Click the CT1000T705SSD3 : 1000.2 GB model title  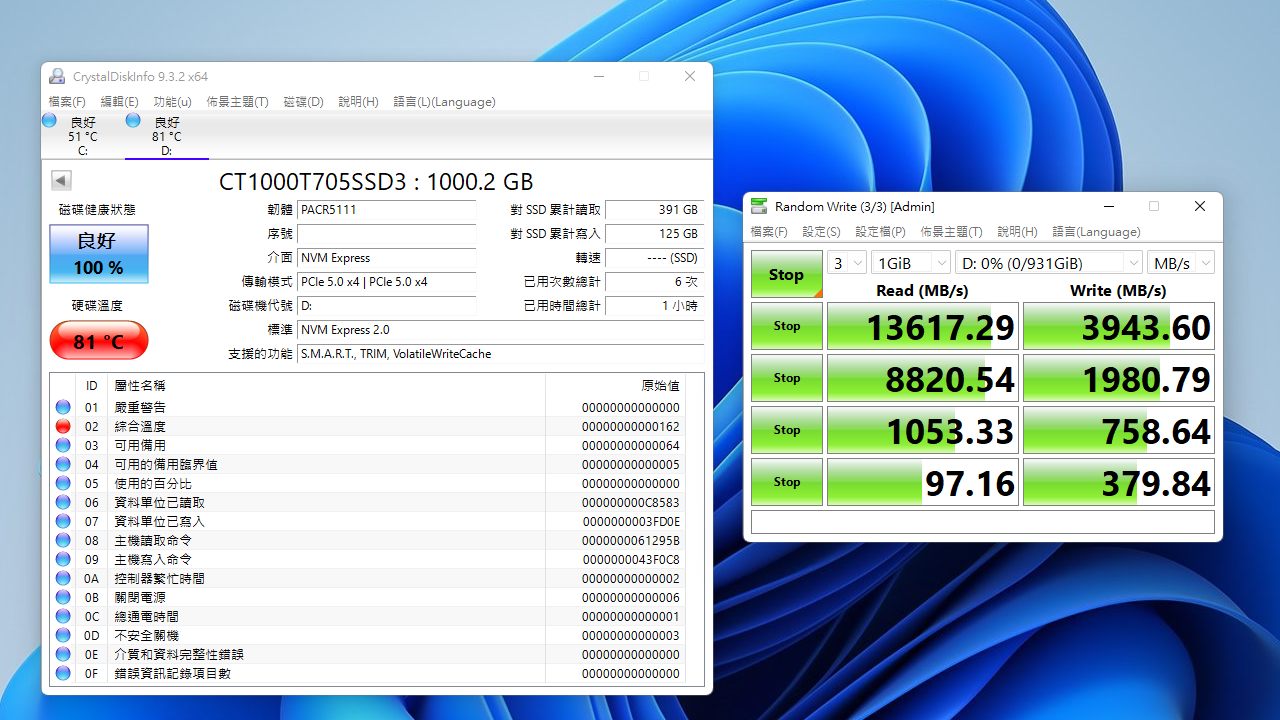pyautogui.click(x=376, y=182)
